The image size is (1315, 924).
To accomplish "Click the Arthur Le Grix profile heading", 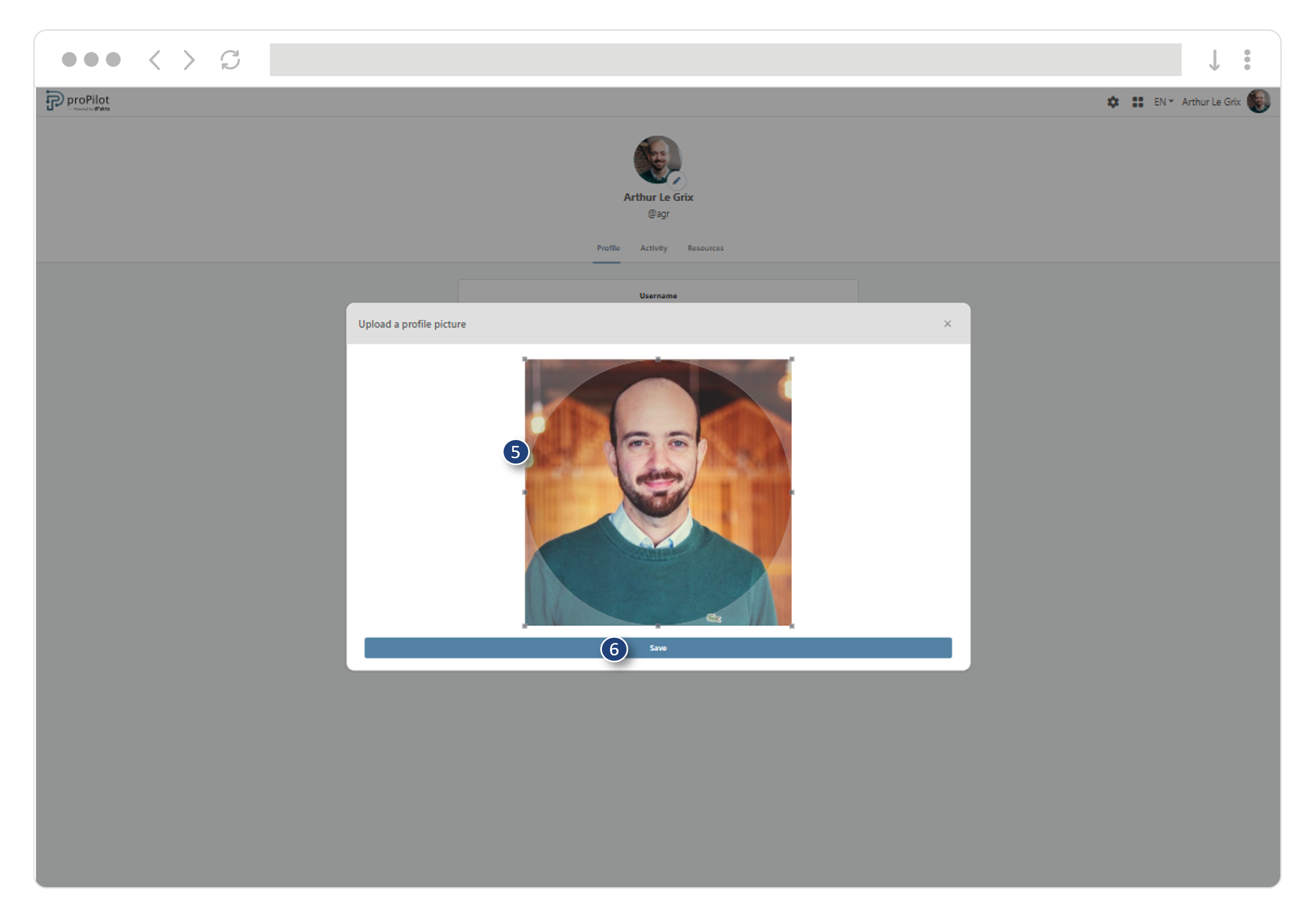I will click(x=658, y=197).
